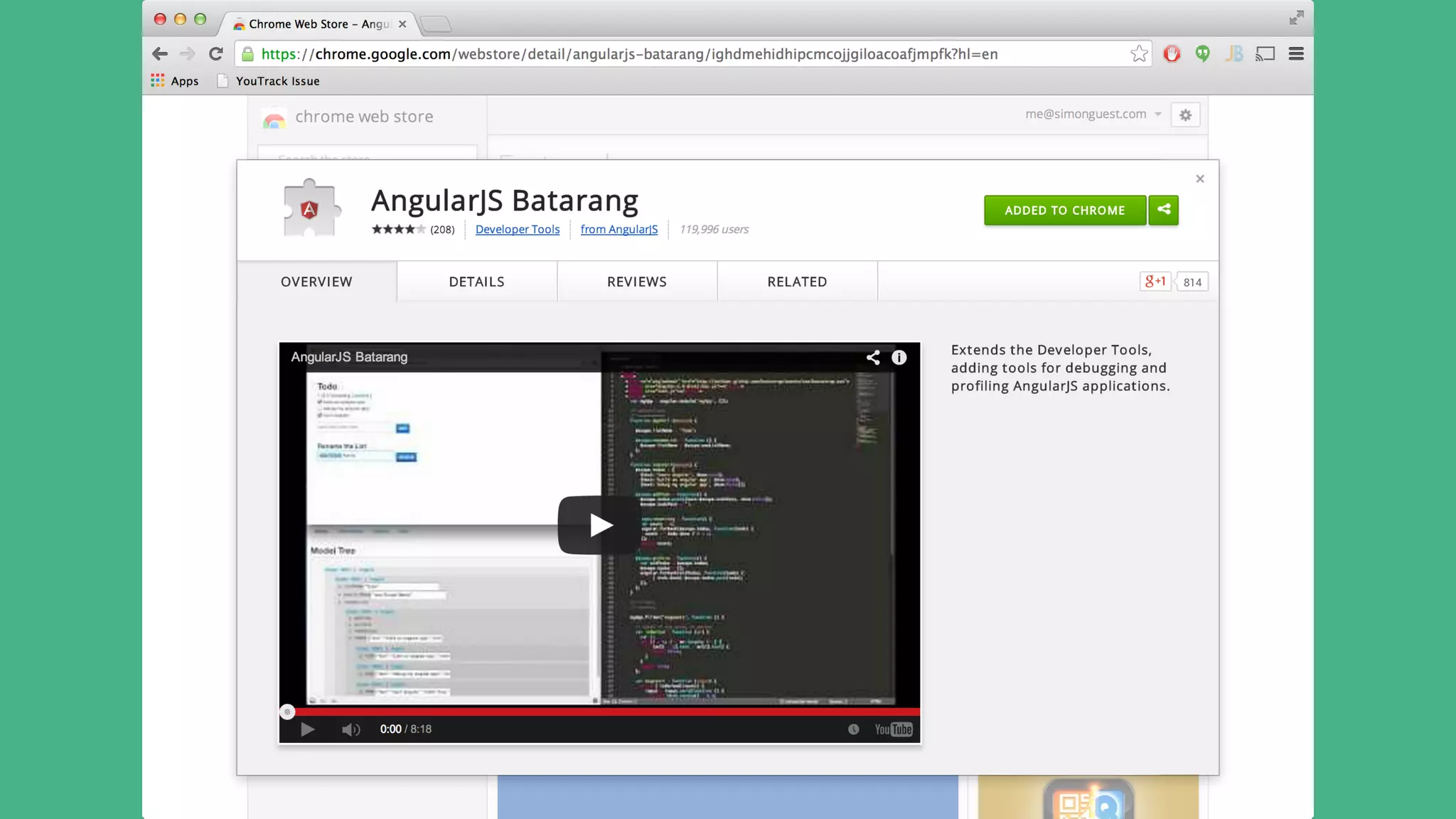Click the video share icon in player header
The image size is (1456, 819).
(873, 358)
